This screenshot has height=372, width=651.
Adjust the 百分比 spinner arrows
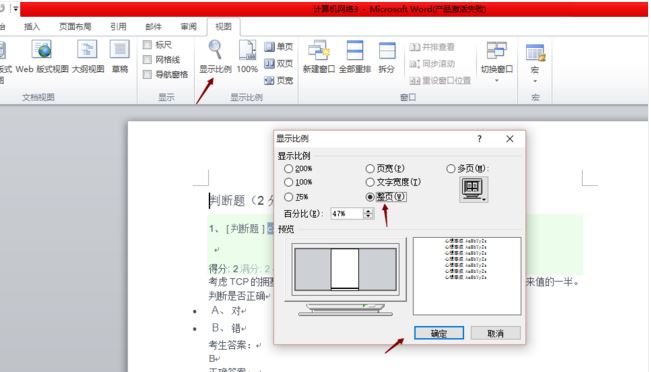pos(368,213)
